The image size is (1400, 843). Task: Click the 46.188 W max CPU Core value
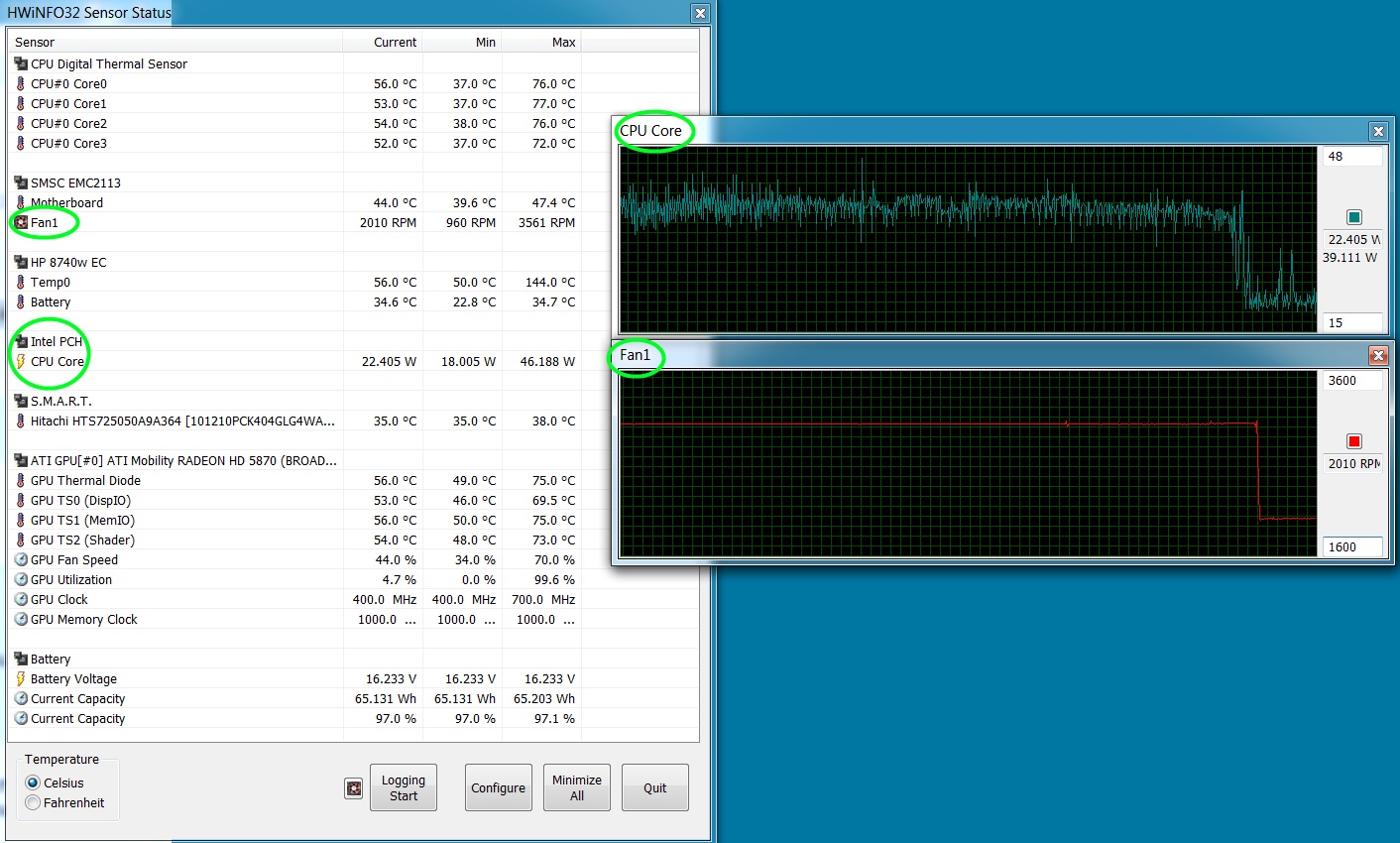click(x=547, y=361)
